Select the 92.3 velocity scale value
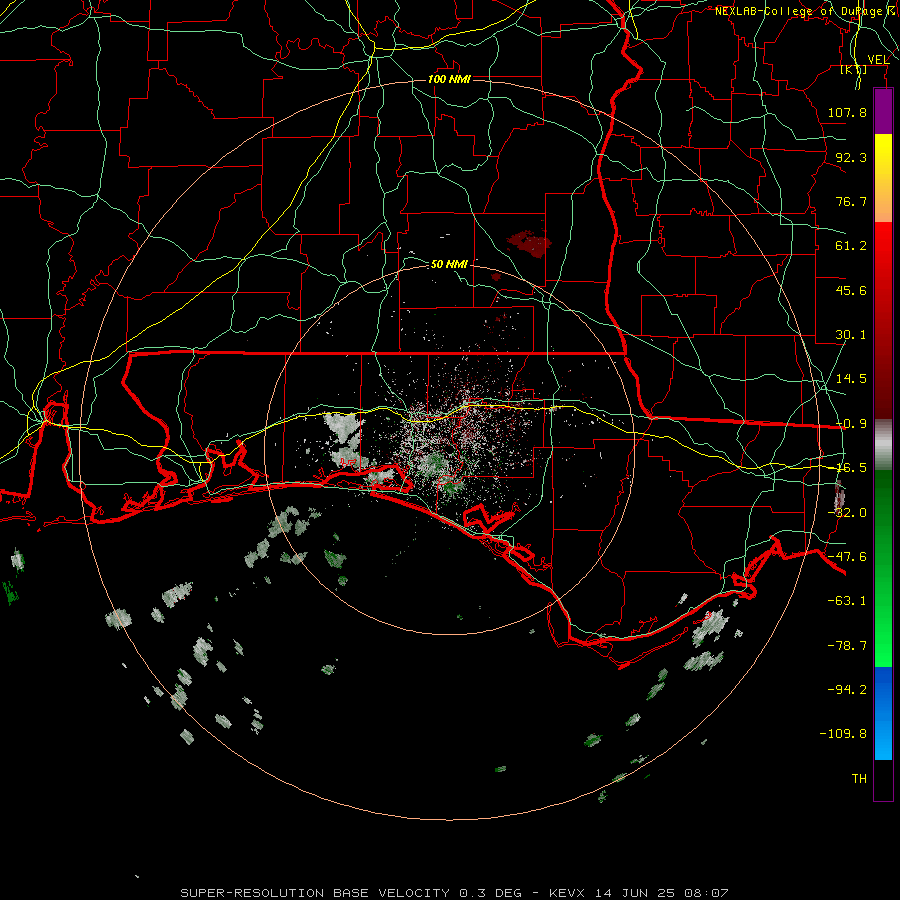The height and width of the screenshot is (900, 900). [x=851, y=157]
